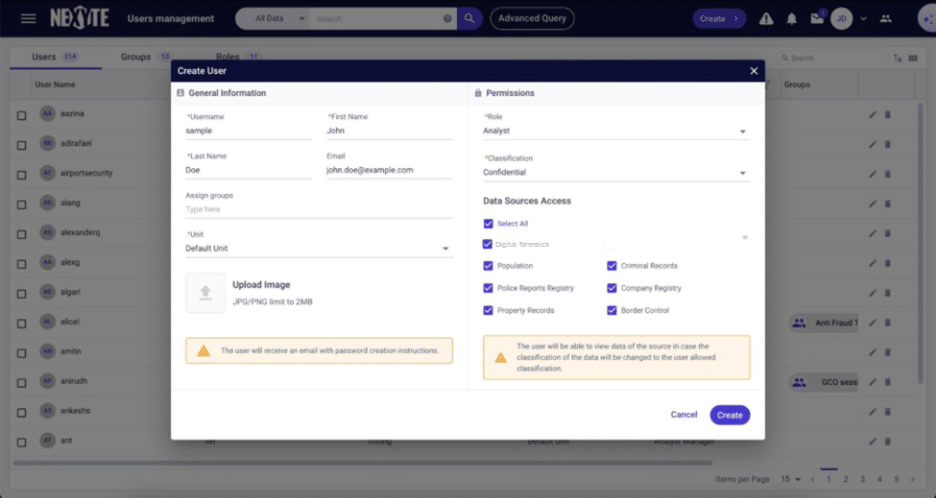This screenshot has height=498, width=936.
Task: Click the Upload Image arrow box
Action: [x=205, y=293]
